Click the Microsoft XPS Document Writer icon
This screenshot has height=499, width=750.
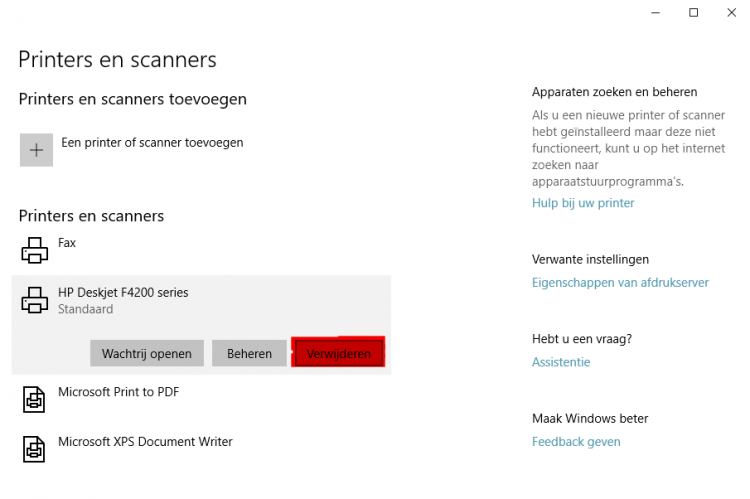coord(34,449)
